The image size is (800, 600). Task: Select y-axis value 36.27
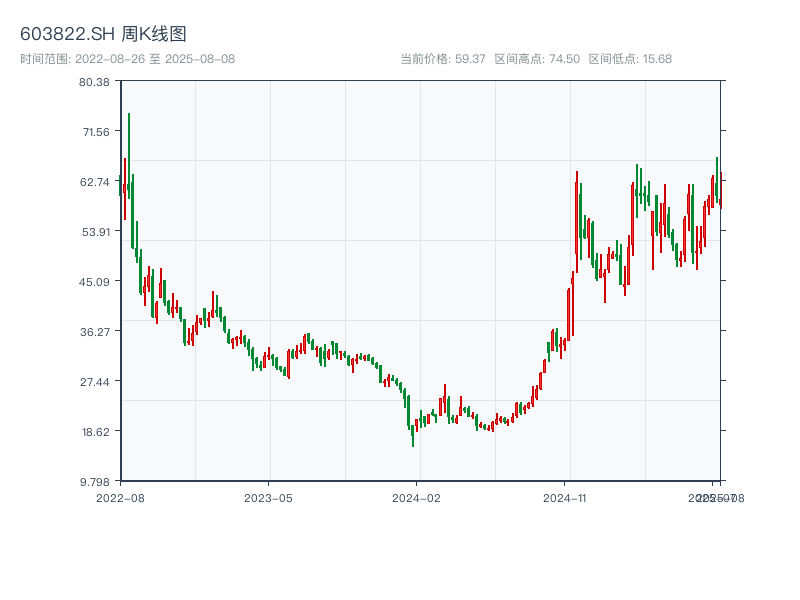click(95, 332)
